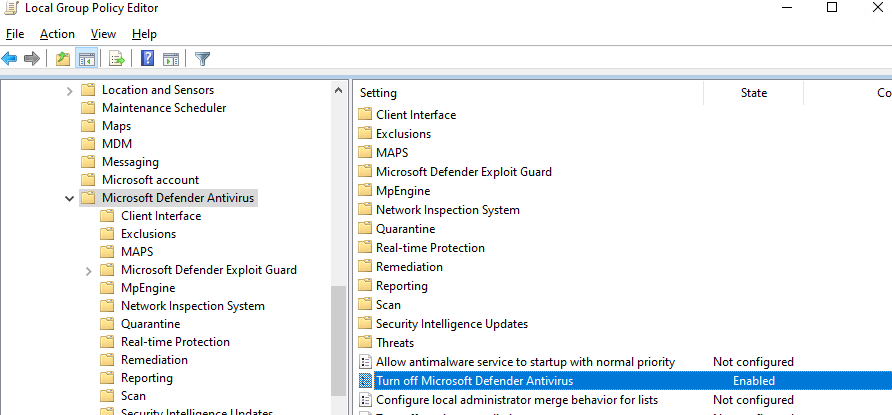The width and height of the screenshot is (892, 415).
Task: Click the Enabled state cell
Action: point(754,381)
